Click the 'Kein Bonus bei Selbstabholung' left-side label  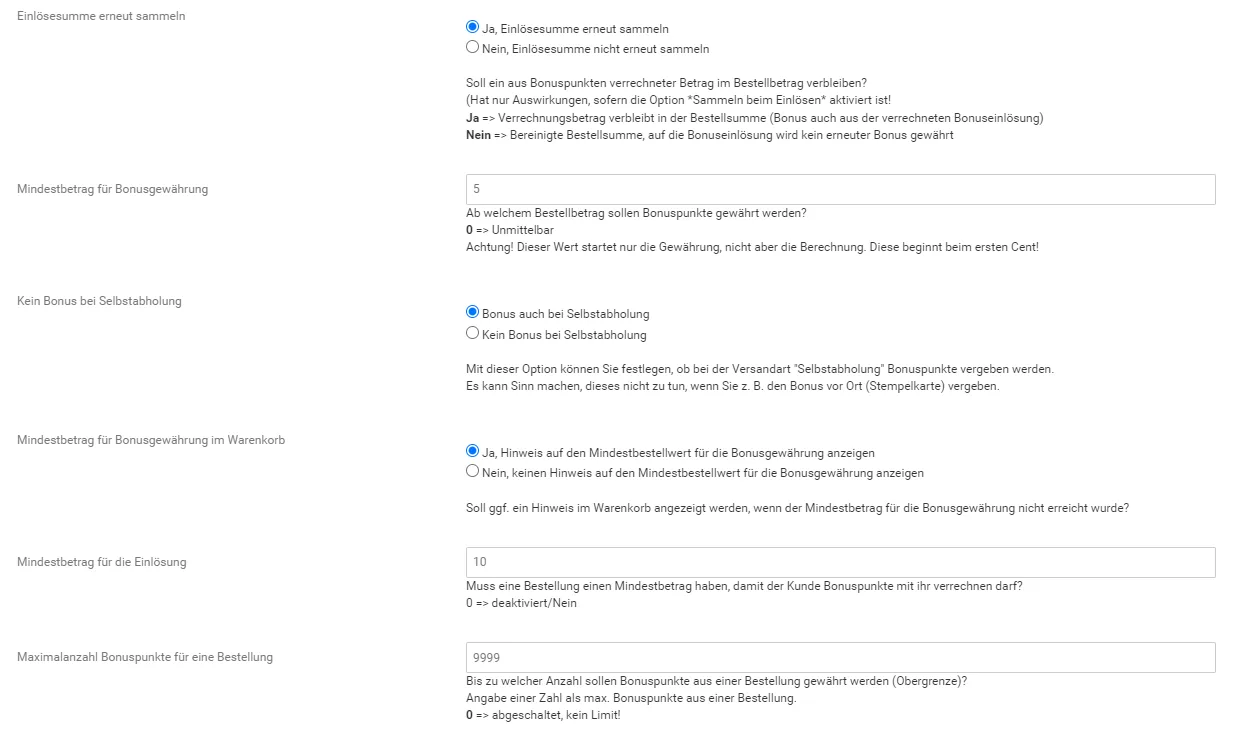(x=100, y=300)
